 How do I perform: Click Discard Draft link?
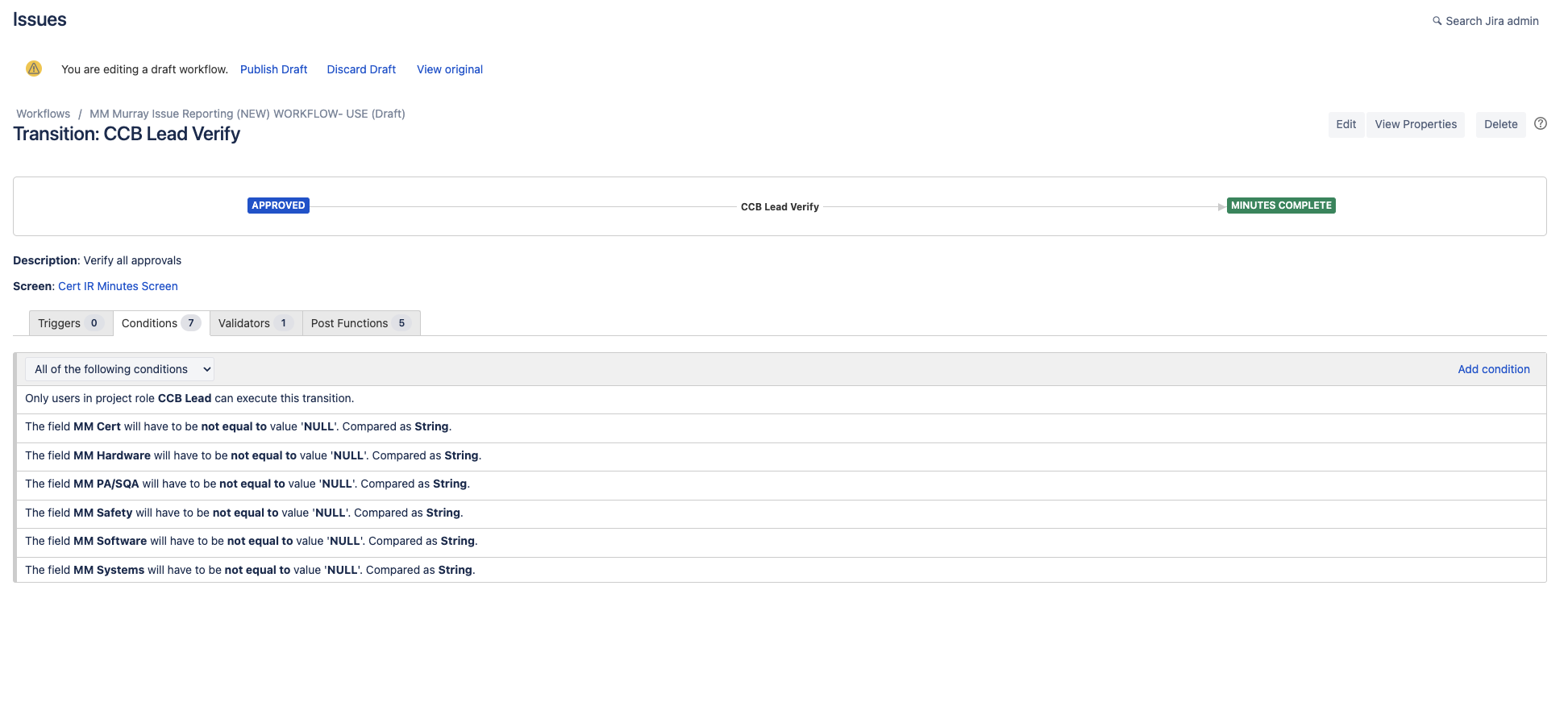click(361, 69)
